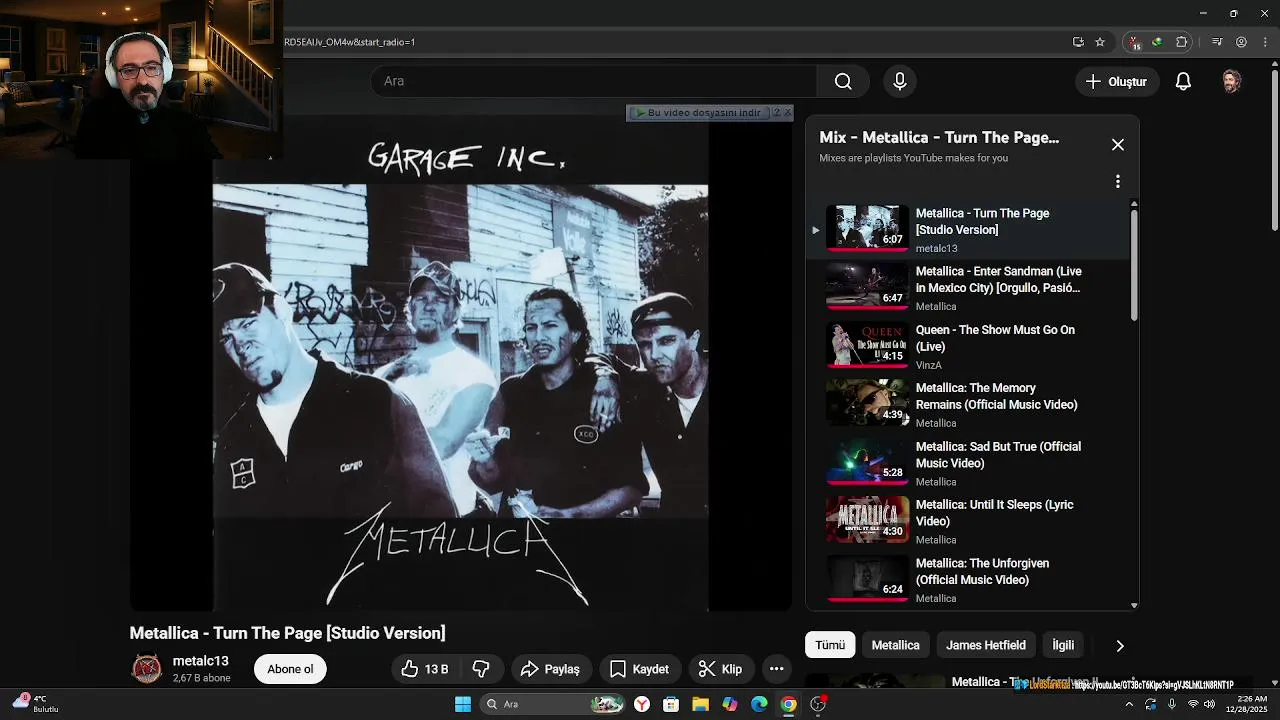Focus the Ara search input field

click(x=594, y=81)
